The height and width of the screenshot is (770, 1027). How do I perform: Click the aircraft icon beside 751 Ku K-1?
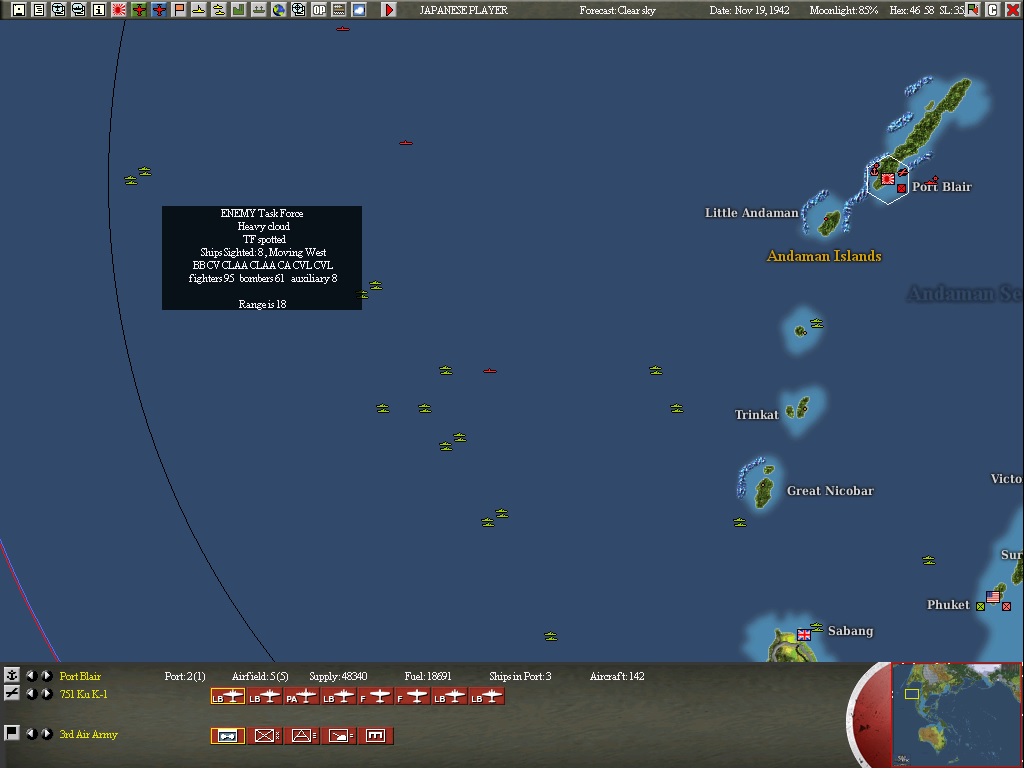tap(11, 695)
